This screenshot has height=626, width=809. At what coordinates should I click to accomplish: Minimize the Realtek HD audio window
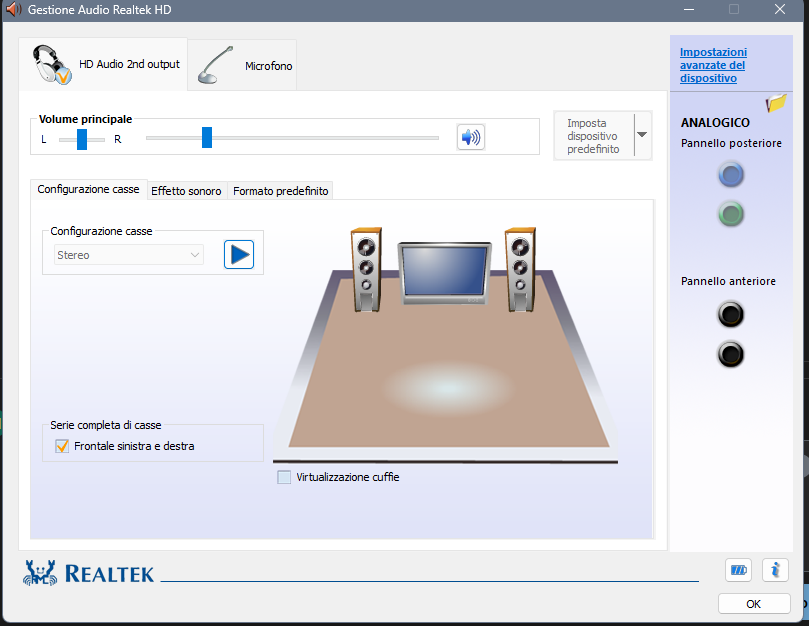689,9
